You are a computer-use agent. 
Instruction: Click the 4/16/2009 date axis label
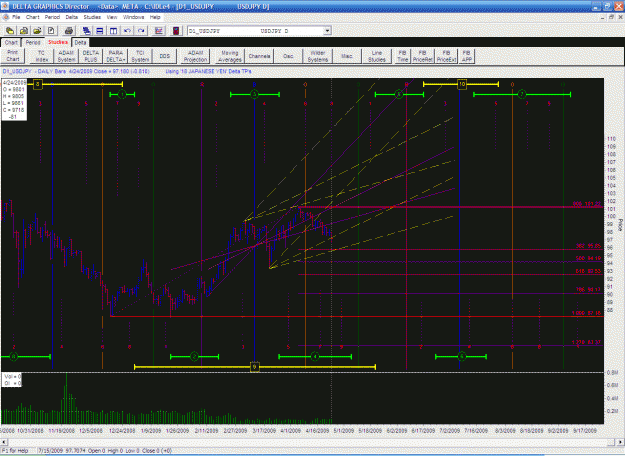point(317,430)
